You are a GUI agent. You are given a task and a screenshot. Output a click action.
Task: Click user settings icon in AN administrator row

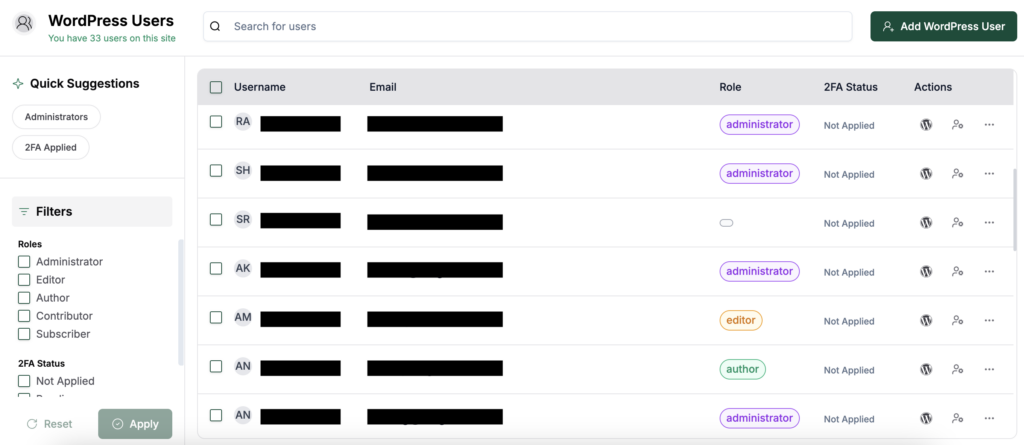tap(957, 418)
